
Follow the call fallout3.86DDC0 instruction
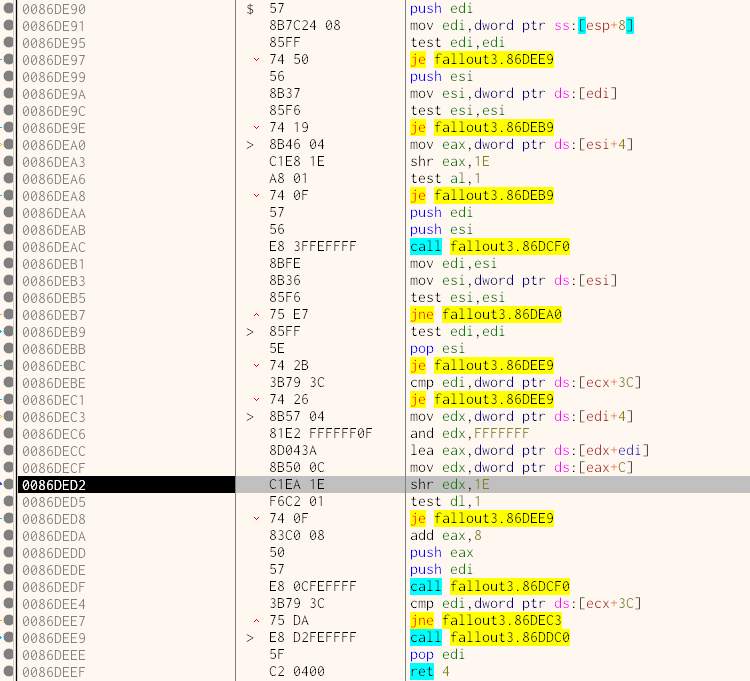click(490, 637)
